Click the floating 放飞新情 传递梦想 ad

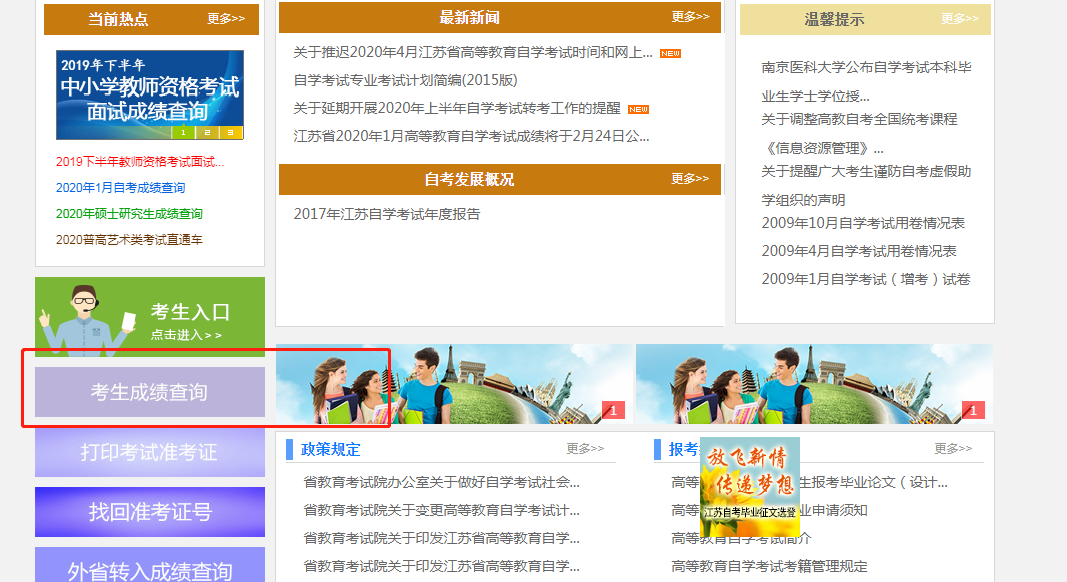pos(750,485)
